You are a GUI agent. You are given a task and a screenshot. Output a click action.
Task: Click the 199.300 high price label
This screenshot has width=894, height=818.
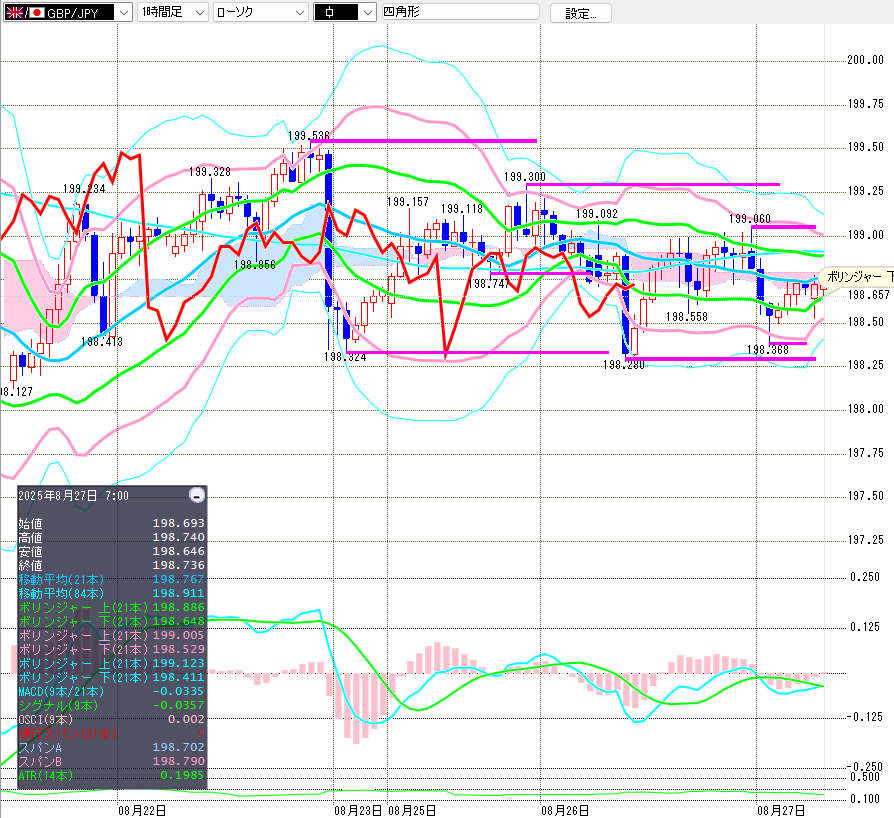pos(525,177)
